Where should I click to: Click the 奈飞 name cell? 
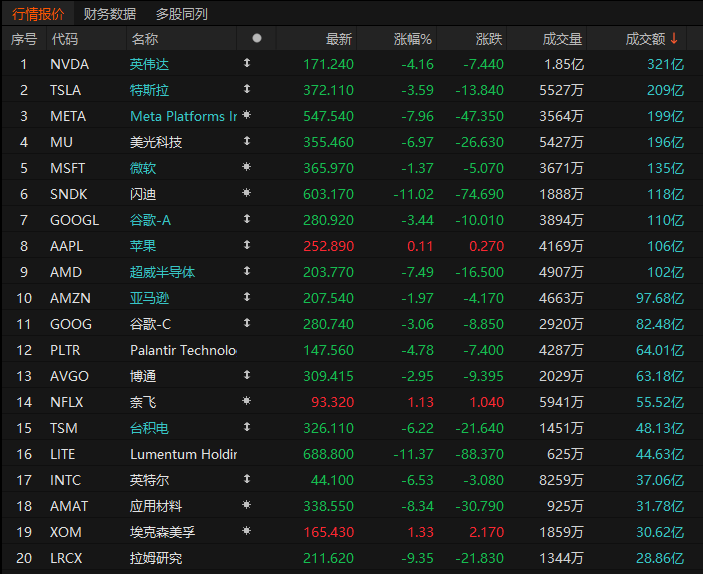(x=143, y=402)
